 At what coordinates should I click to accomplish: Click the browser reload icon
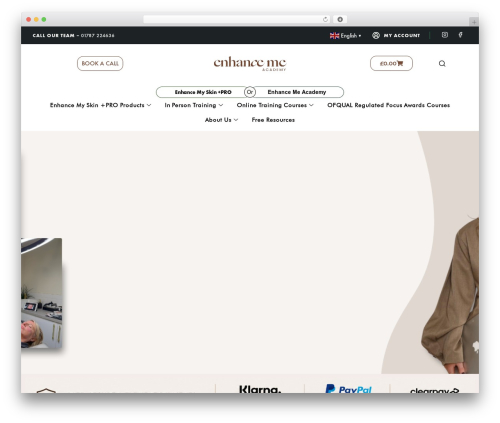[325, 19]
